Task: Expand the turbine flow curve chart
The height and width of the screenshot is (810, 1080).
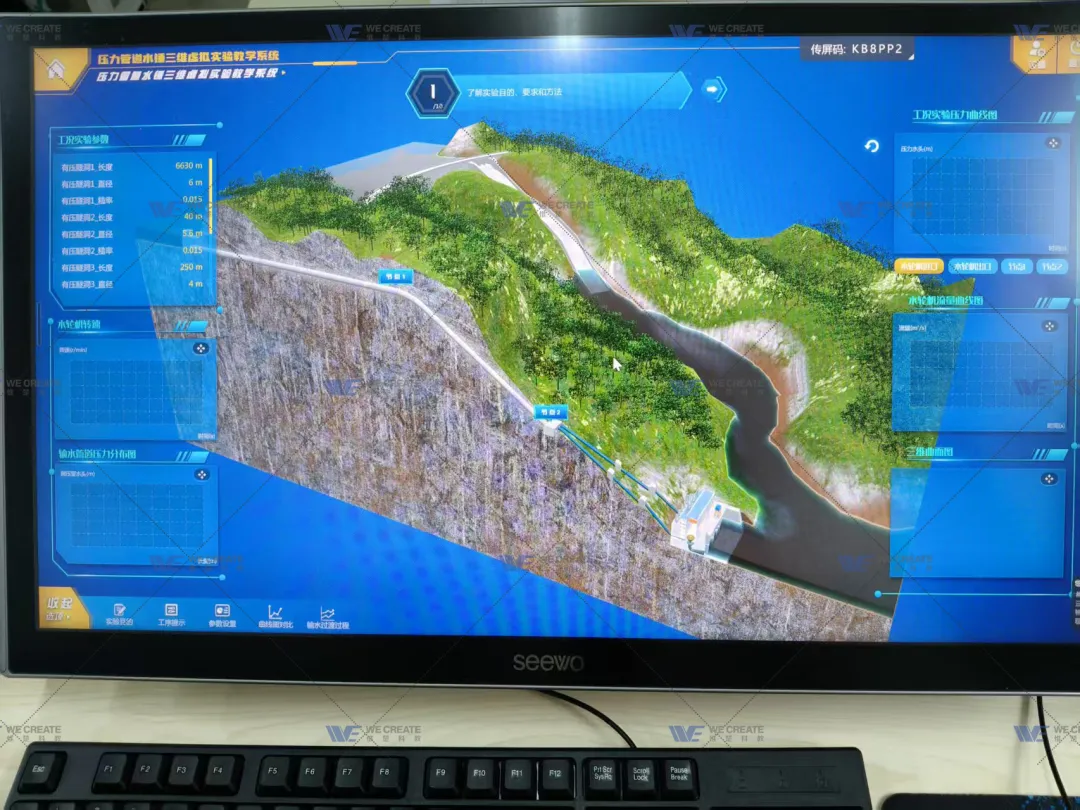Action: click(x=1049, y=326)
